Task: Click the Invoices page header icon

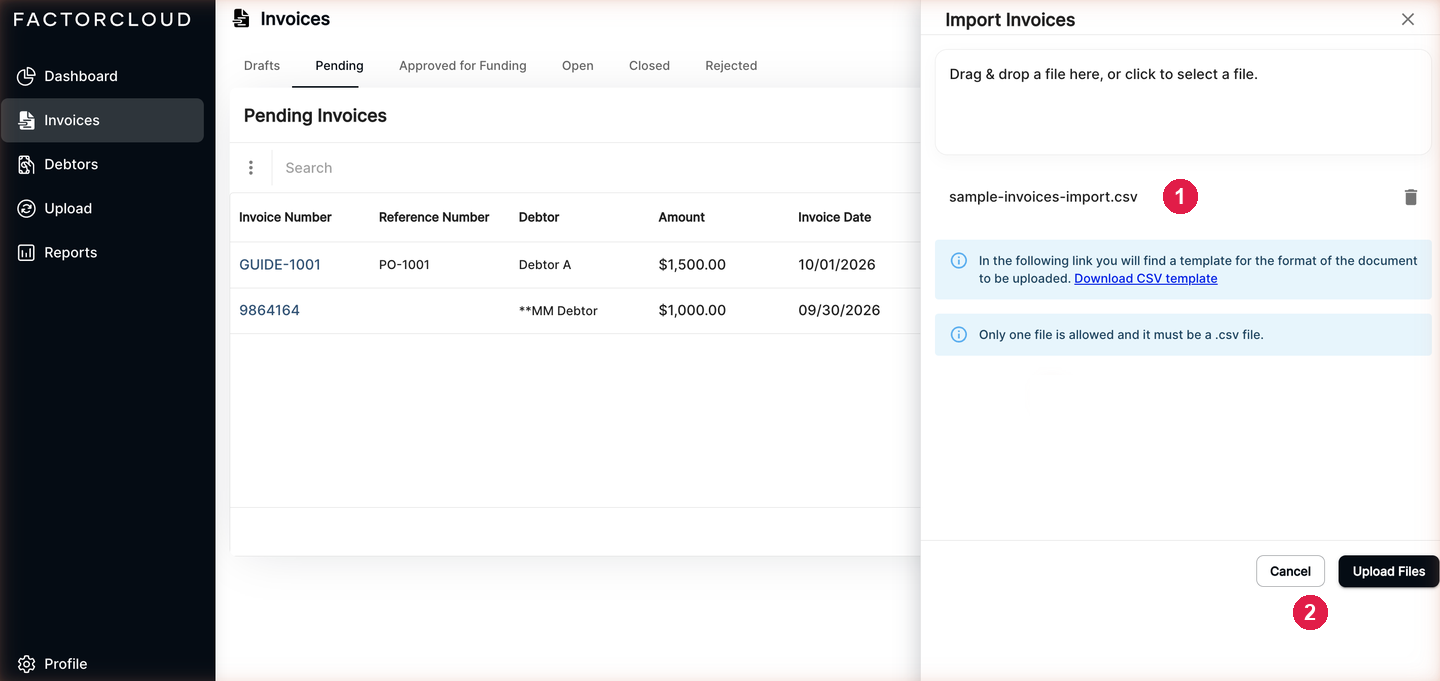Action: point(241,18)
